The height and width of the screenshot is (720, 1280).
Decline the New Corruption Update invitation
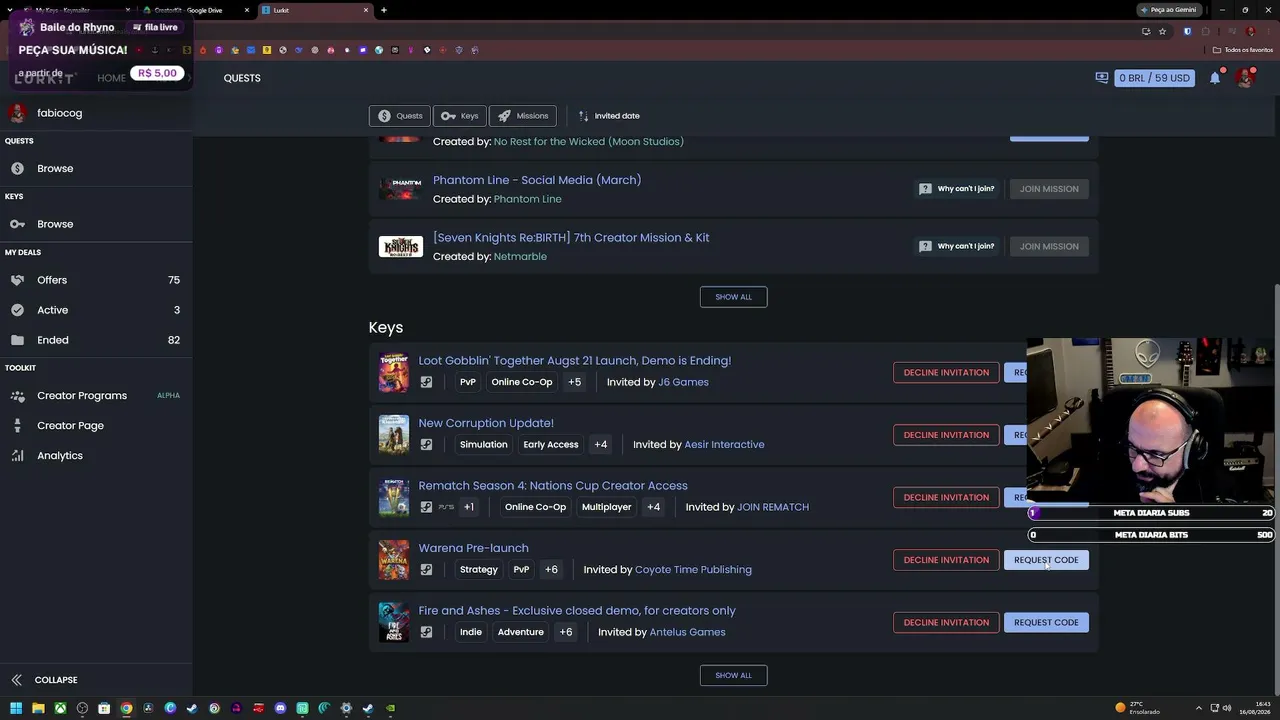pyautogui.click(x=946, y=435)
